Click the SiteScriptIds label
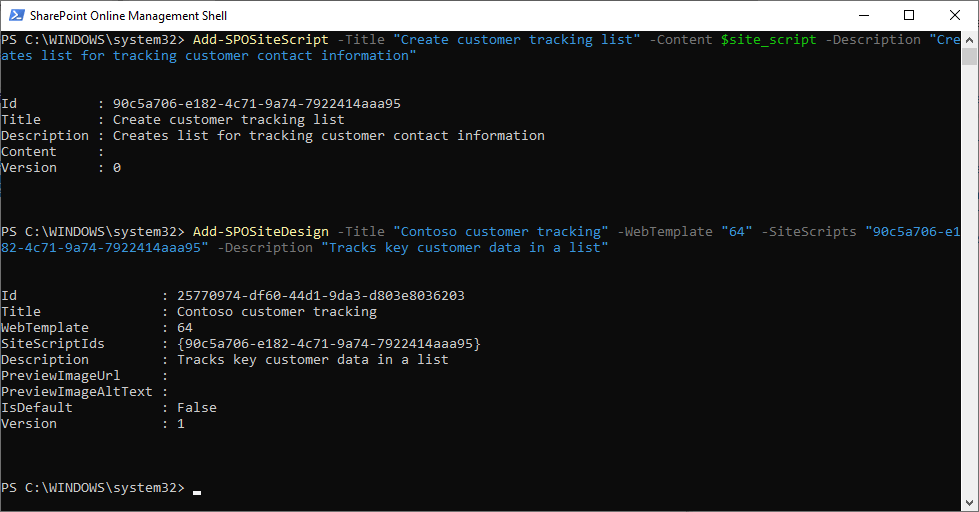Screen dimensions: 979x512 [x=53, y=343]
